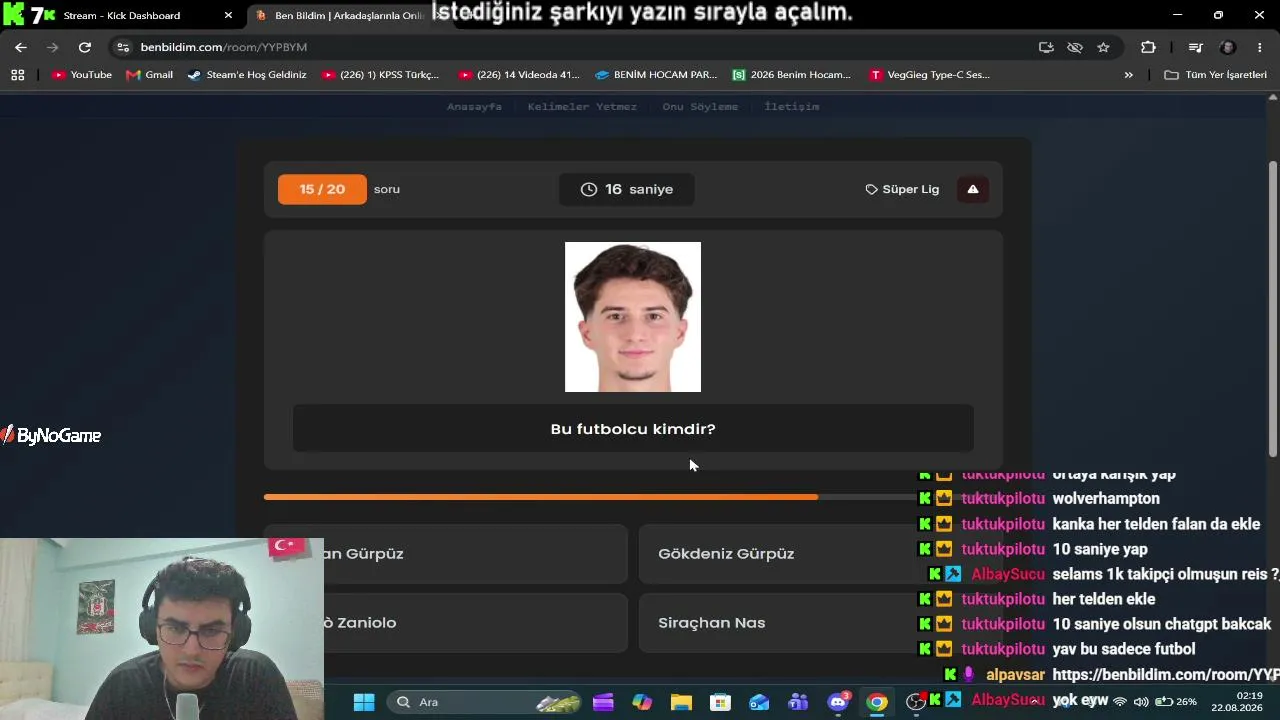Bookmark this page with the star icon
Viewport: 1280px width, 720px height.
1103,47
